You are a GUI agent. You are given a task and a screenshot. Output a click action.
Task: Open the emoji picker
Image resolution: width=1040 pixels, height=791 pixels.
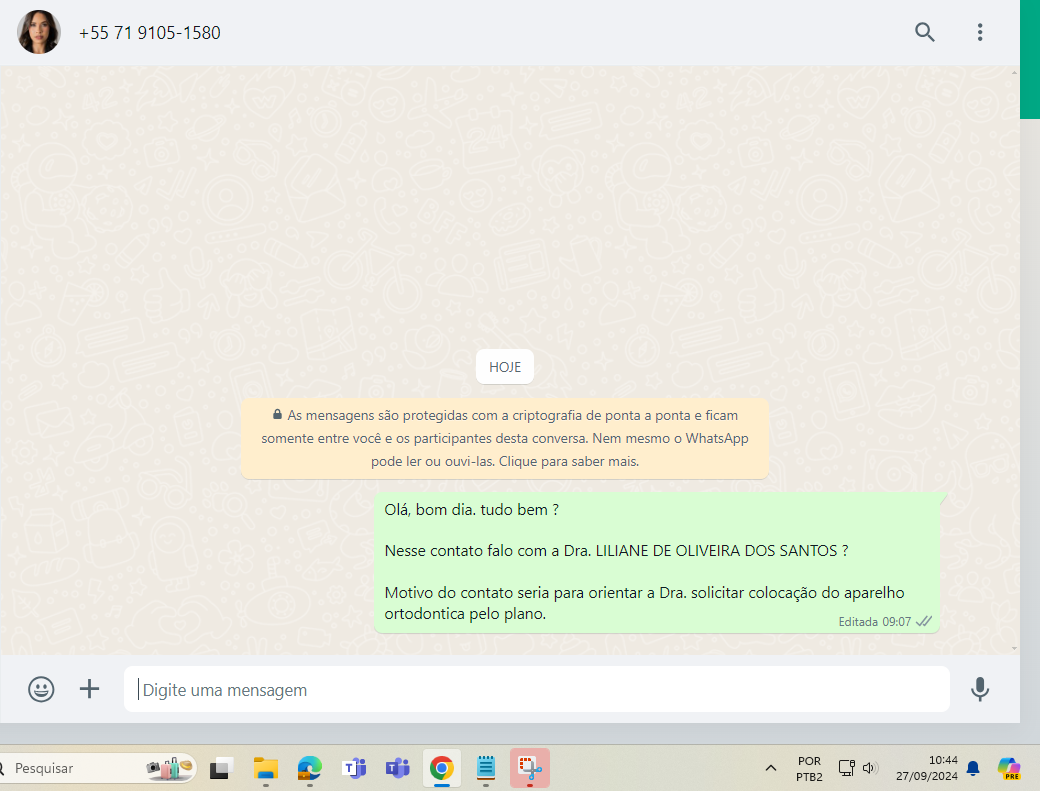(x=41, y=689)
